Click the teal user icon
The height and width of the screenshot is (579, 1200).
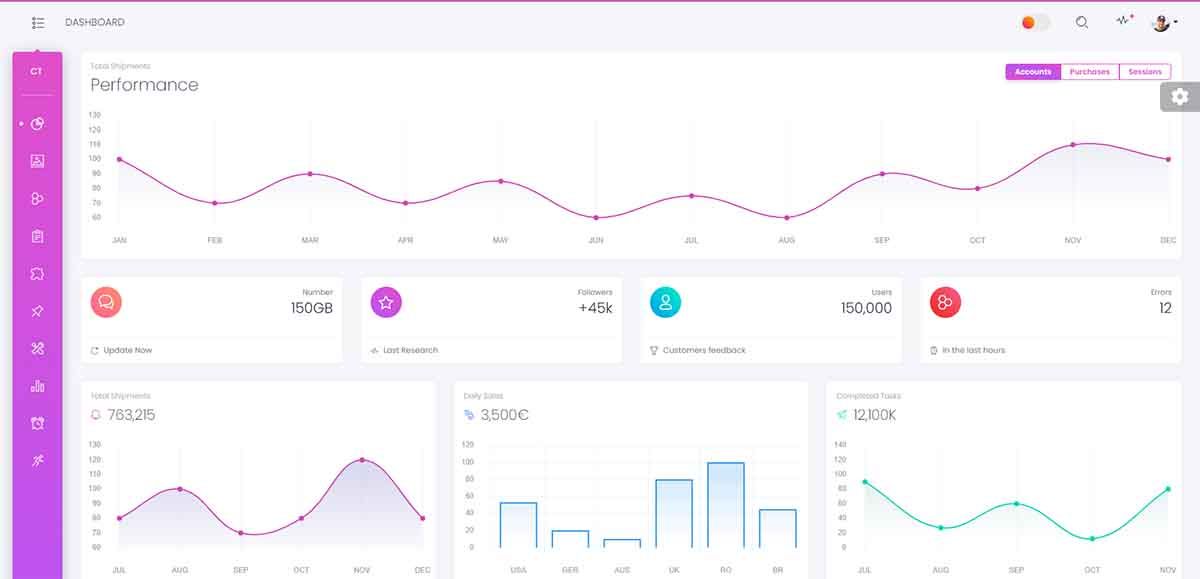(x=665, y=302)
